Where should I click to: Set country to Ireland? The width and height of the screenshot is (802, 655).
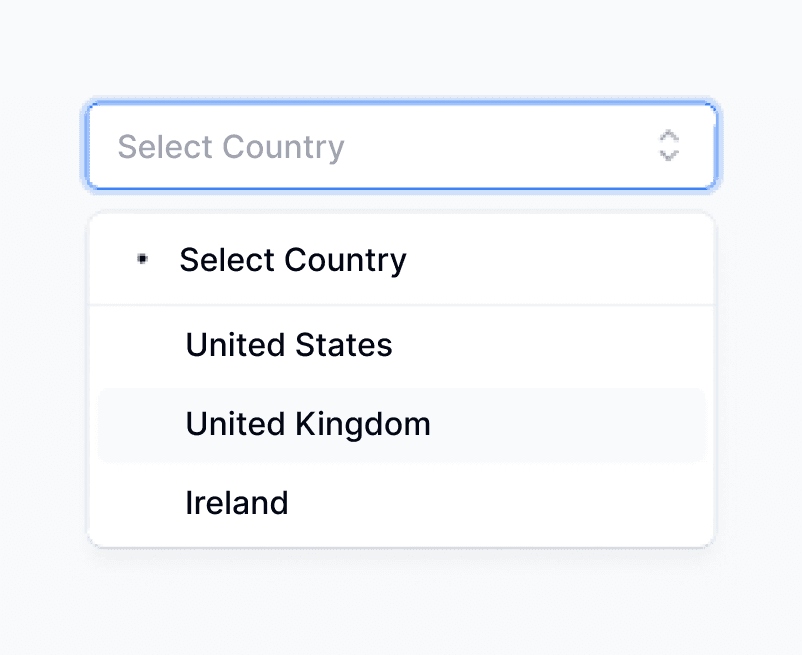pos(237,502)
